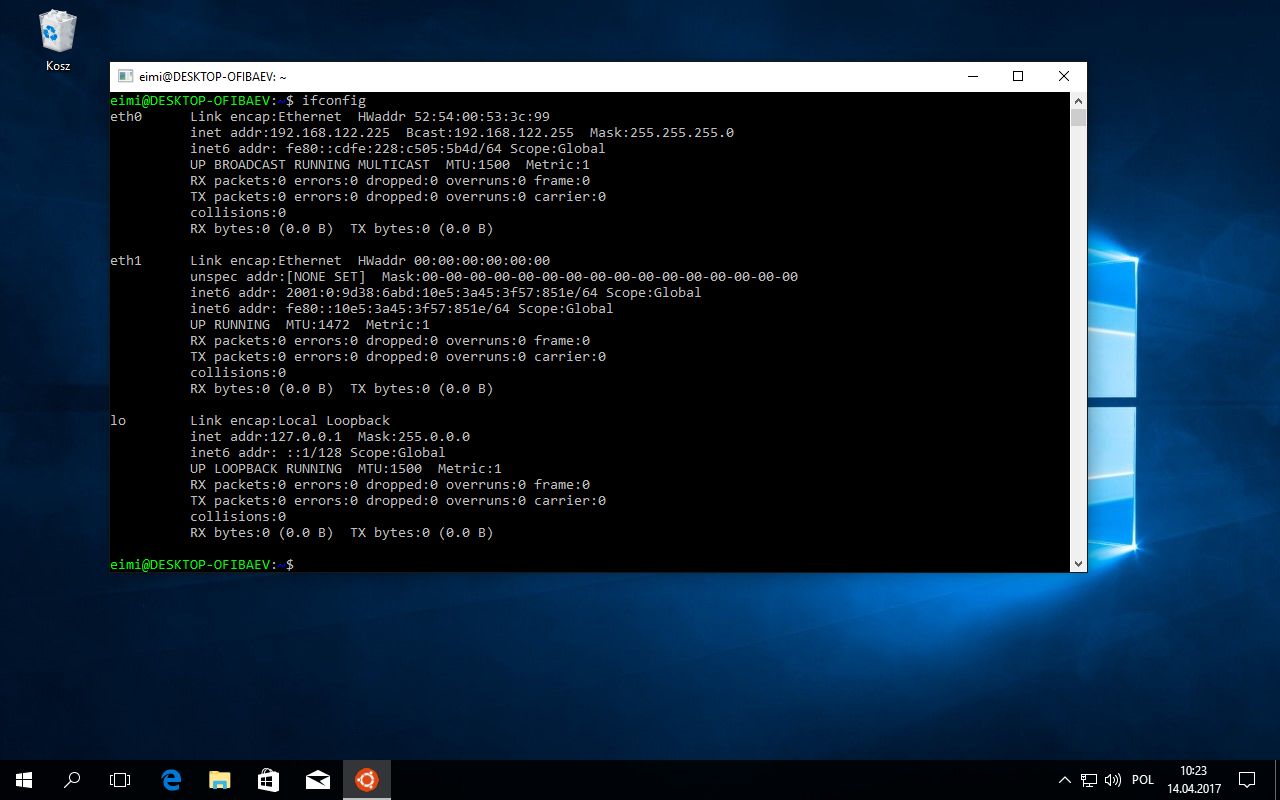
Task: Click the lo interface name
Action: (x=118, y=420)
